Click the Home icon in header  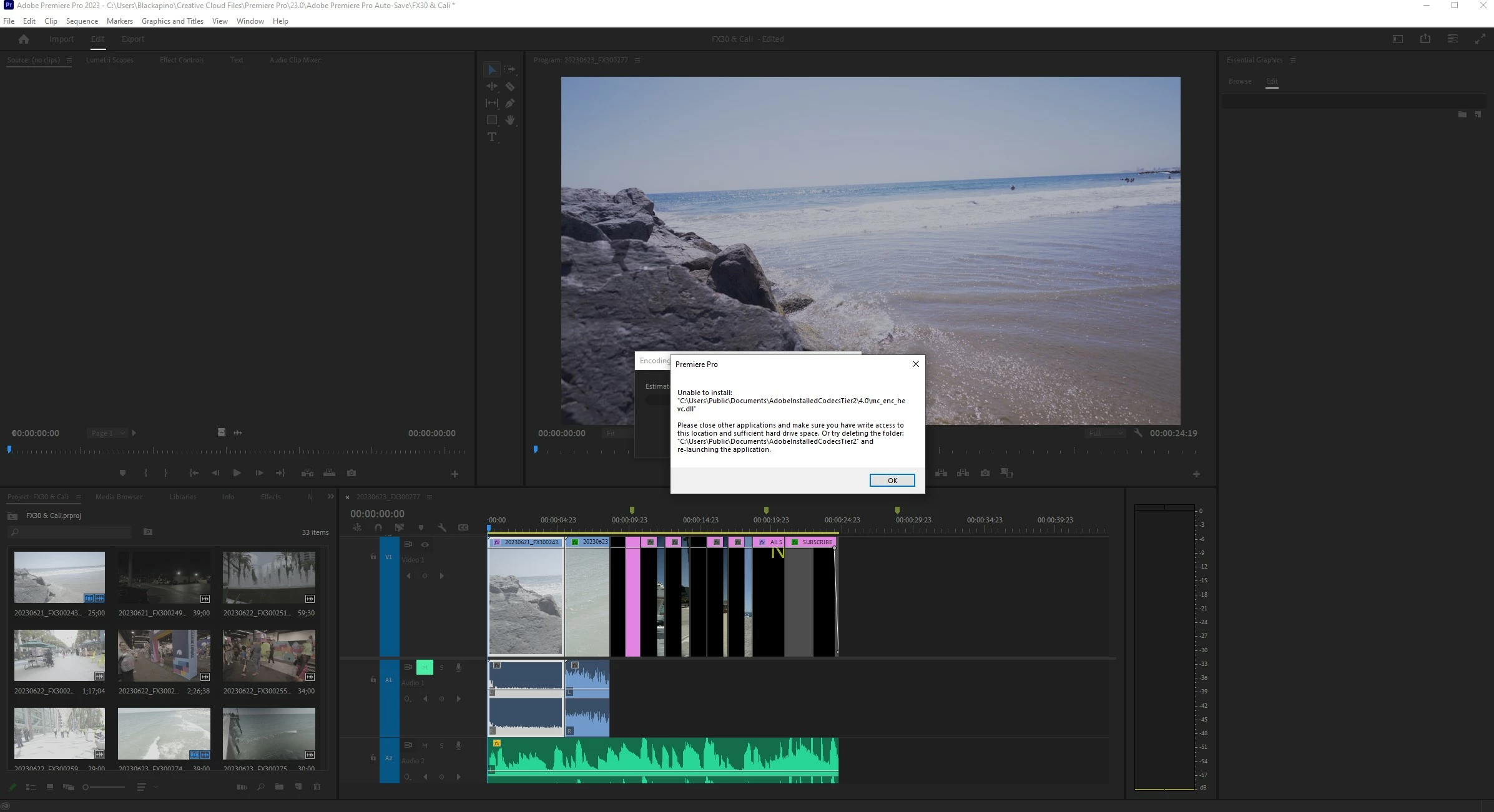tap(24, 39)
